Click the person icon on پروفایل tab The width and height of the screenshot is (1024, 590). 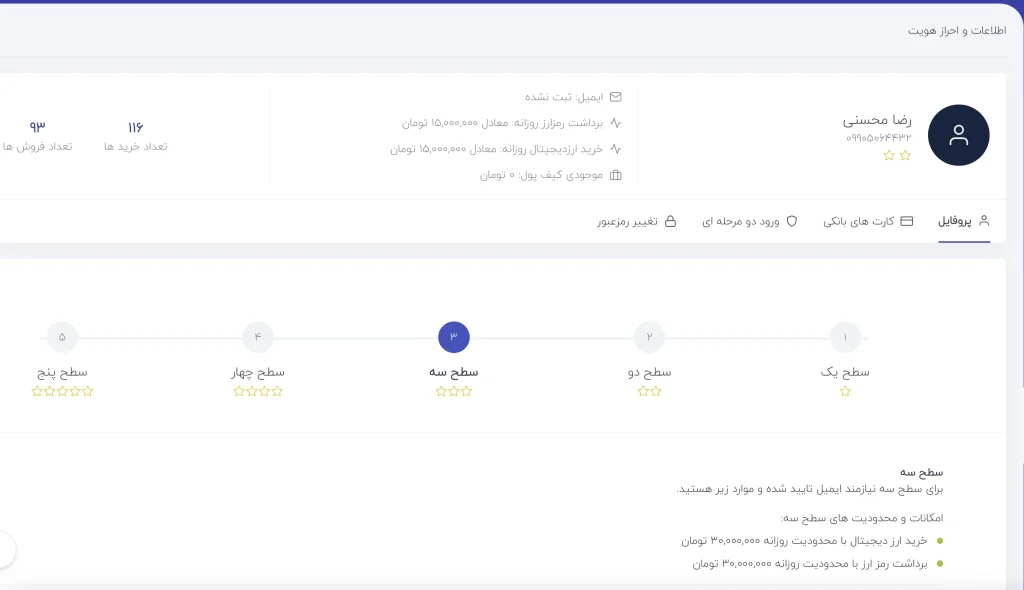click(x=984, y=221)
